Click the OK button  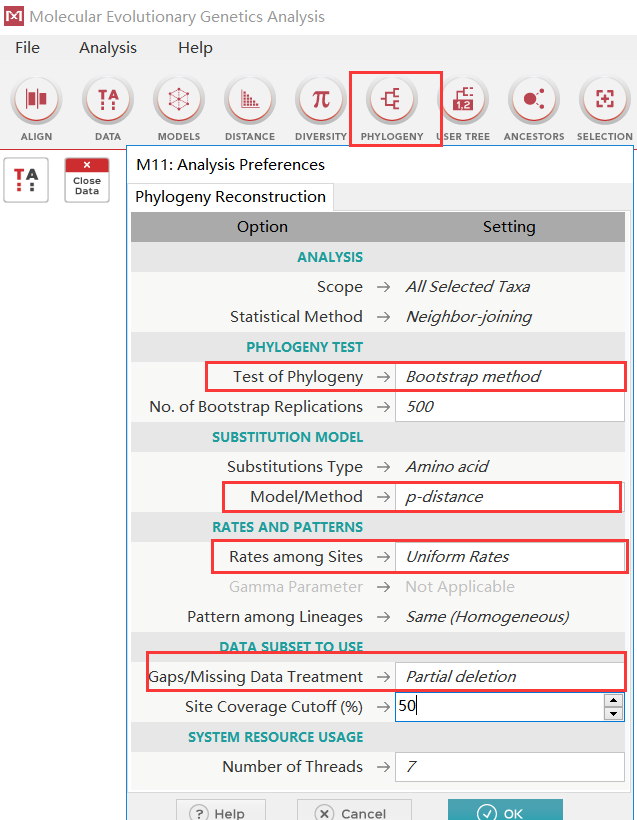(x=505, y=812)
